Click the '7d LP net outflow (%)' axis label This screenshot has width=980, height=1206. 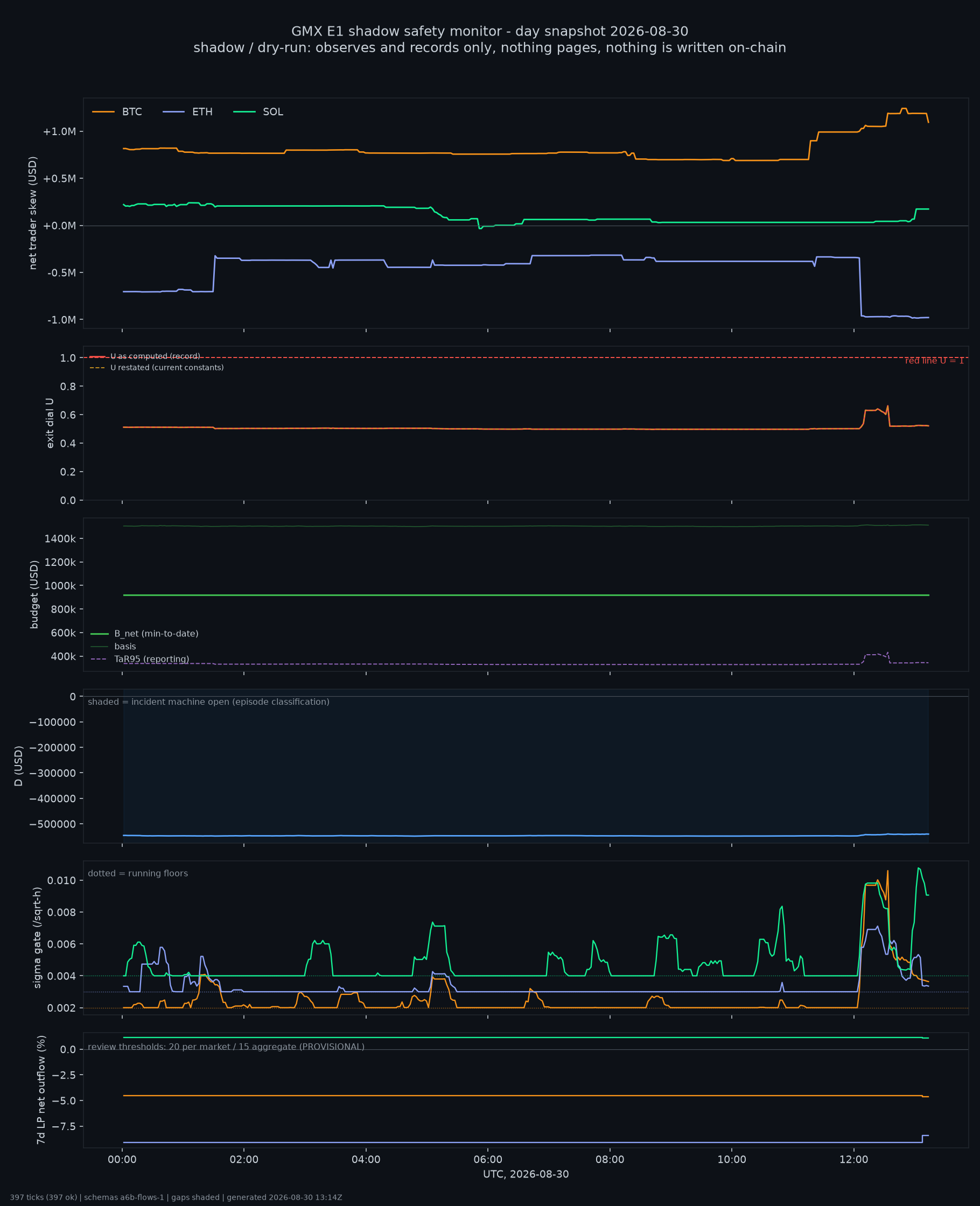(x=40, y=1090)
